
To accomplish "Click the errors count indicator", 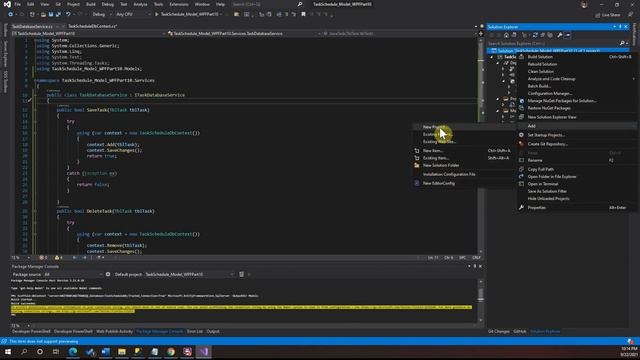I will [43, 258].
